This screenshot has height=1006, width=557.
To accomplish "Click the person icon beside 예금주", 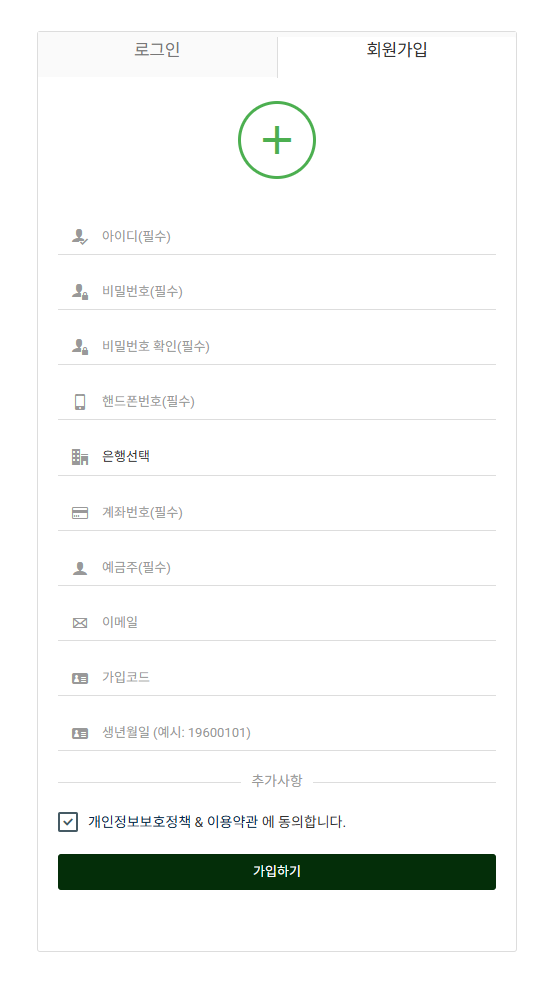I will point(80,568).
